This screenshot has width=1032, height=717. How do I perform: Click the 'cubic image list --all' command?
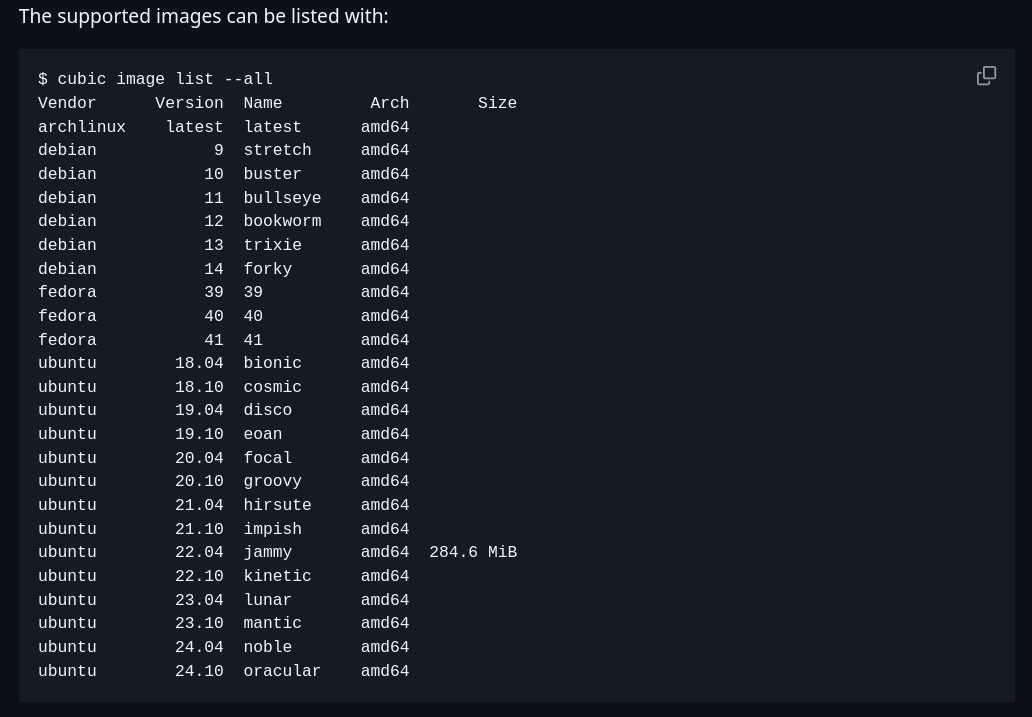[165, 79]
